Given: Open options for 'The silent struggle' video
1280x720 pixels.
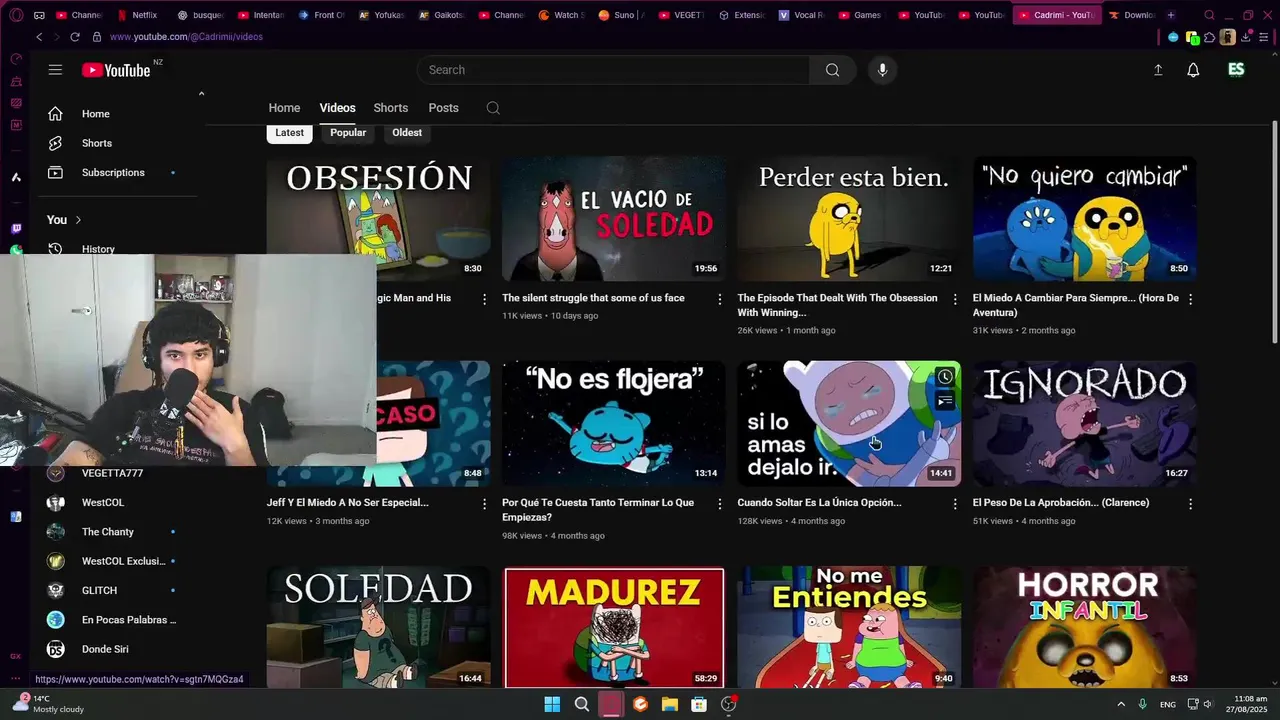Looking at the screenshot, I should [720, 299].
